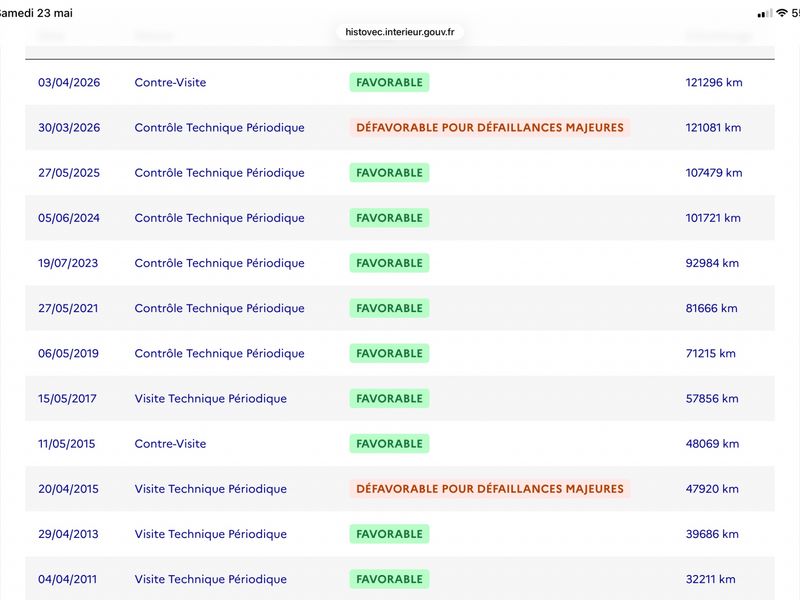Tap the Wi-Fi status icon

tap(782, 13)
